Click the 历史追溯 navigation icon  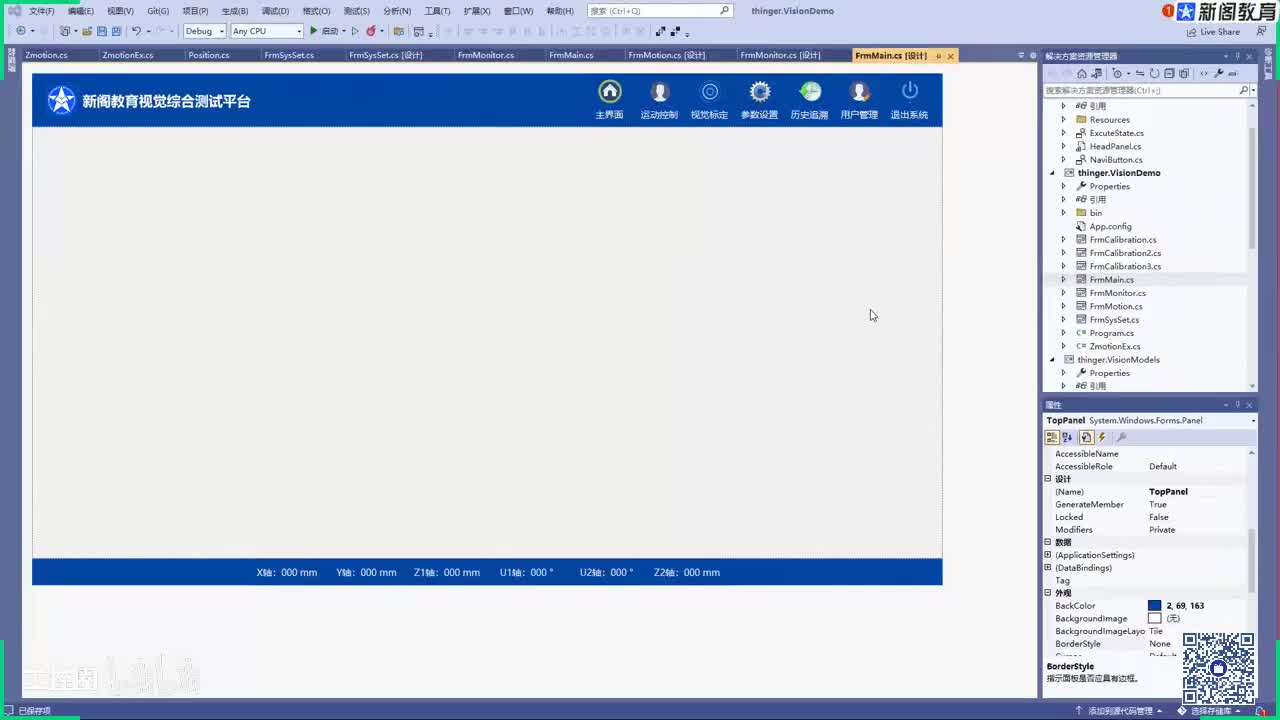tap(810, 92)
